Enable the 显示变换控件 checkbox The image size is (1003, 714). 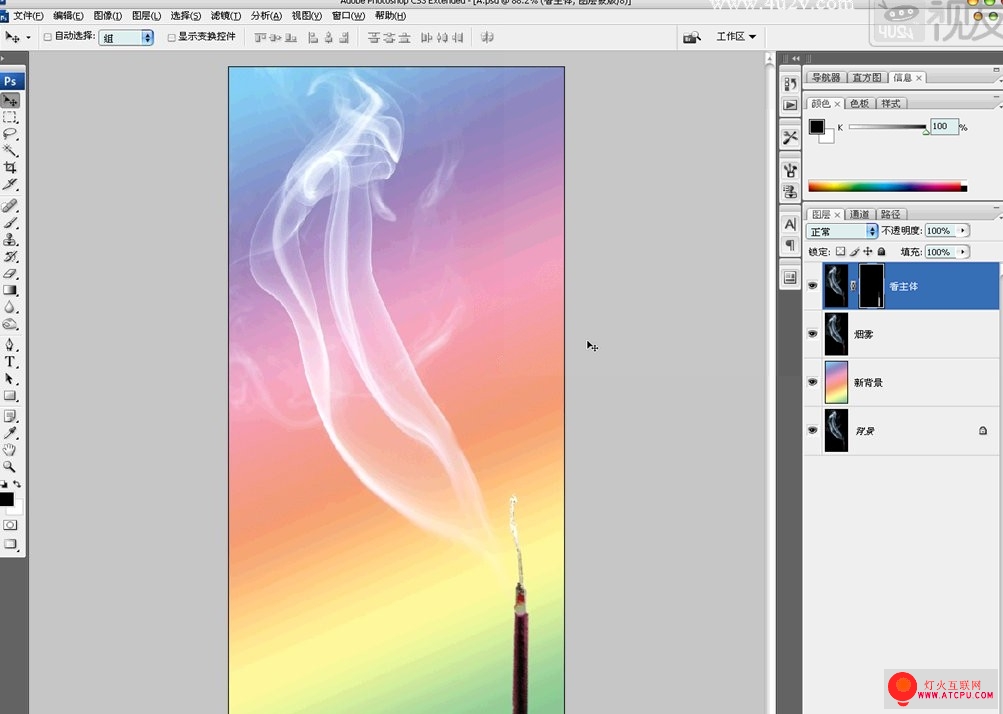pyautogui.click(x=171, y=38)
